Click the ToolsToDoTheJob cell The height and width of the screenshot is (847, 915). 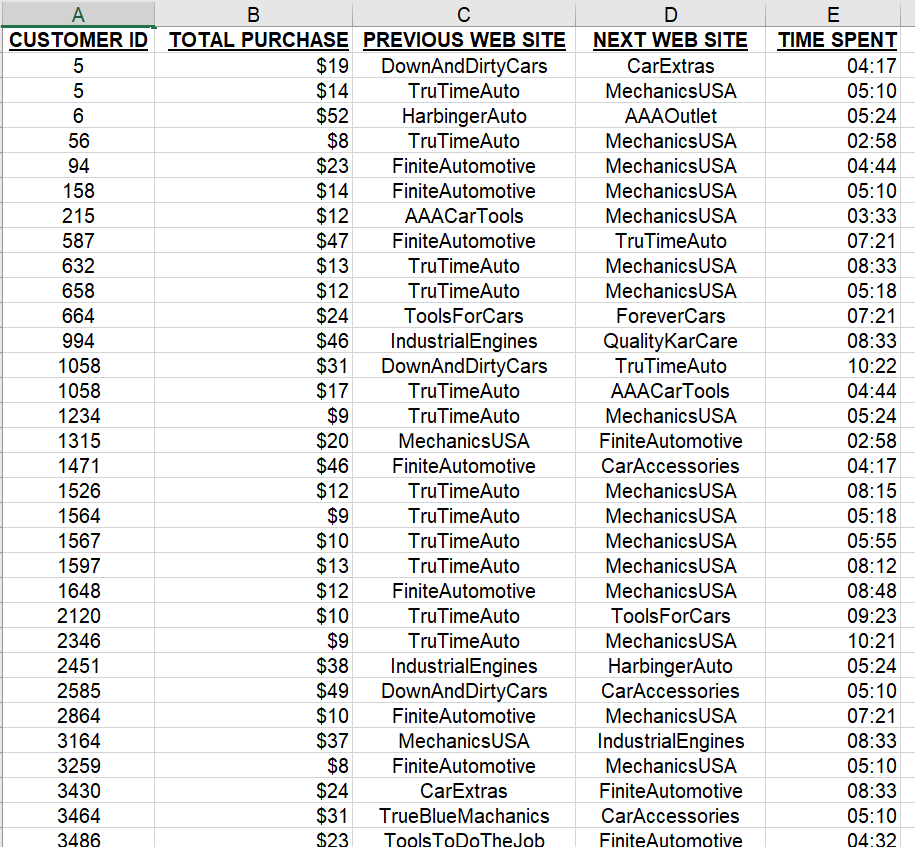coord(463,840)
